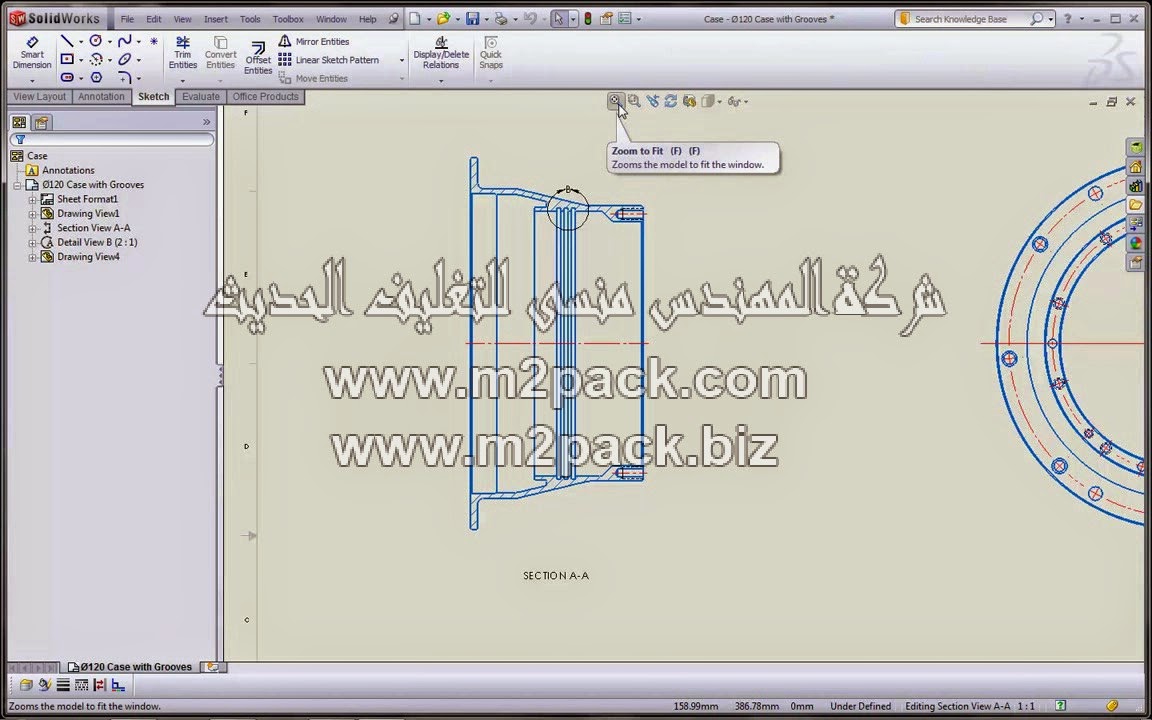Select the Smart Dimension tool
Image resolution: width=1152 pixels, height=720 pixels.
32,53
